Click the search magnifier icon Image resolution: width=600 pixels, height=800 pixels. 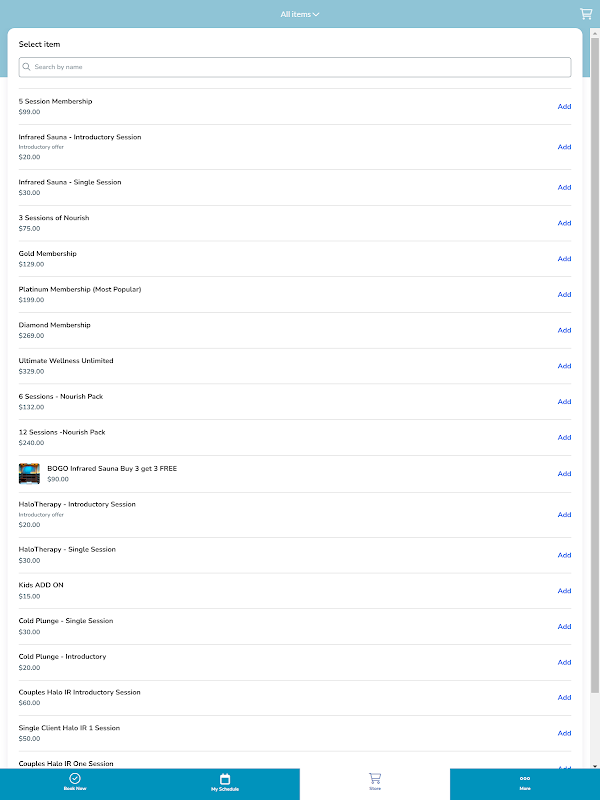26,67
